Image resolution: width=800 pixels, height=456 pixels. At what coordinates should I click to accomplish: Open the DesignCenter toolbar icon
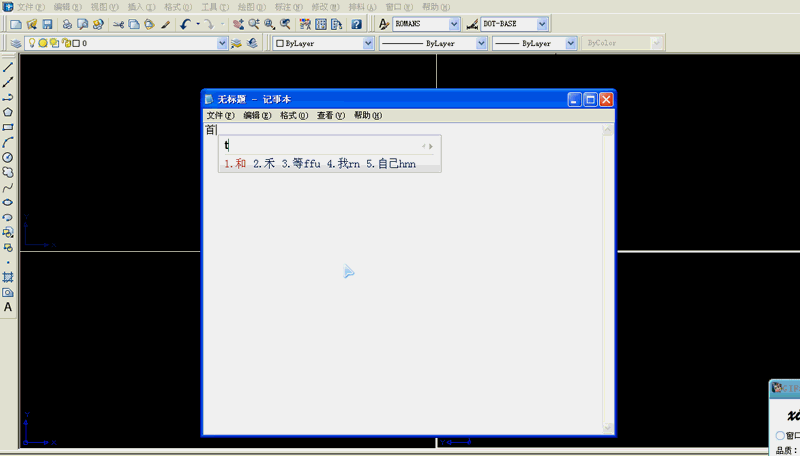(321, 24)
